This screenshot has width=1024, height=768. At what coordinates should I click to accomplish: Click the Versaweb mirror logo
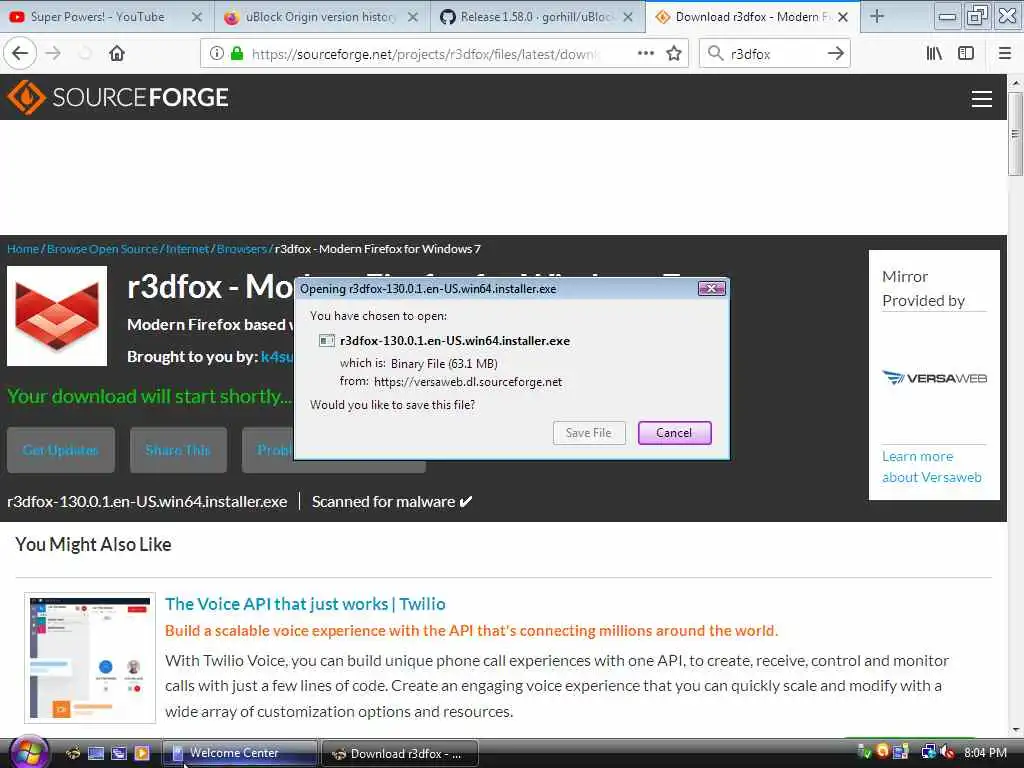click(x=934, y=378)
